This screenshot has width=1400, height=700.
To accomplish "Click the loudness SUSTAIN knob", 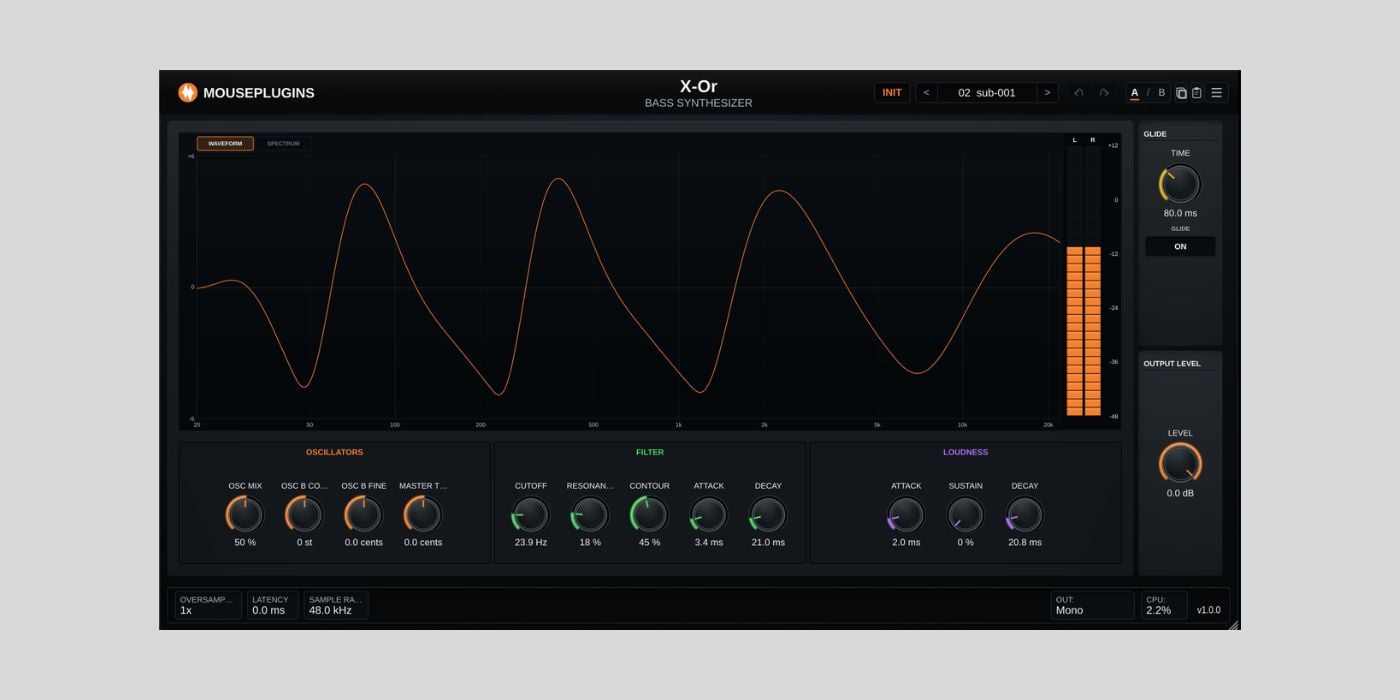I will [x=965, y=515].
